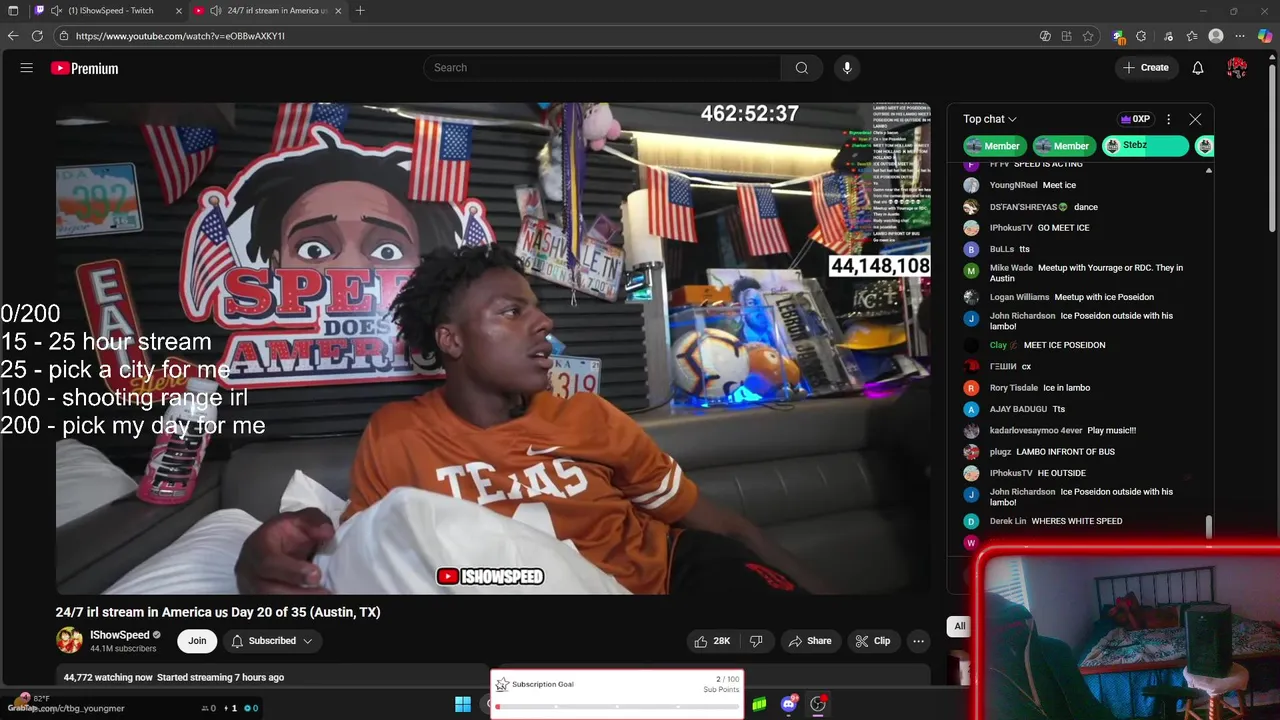This screenshot has width=1280, height=720.
Task: Reload the current page
Action: (x=37, y=36)
